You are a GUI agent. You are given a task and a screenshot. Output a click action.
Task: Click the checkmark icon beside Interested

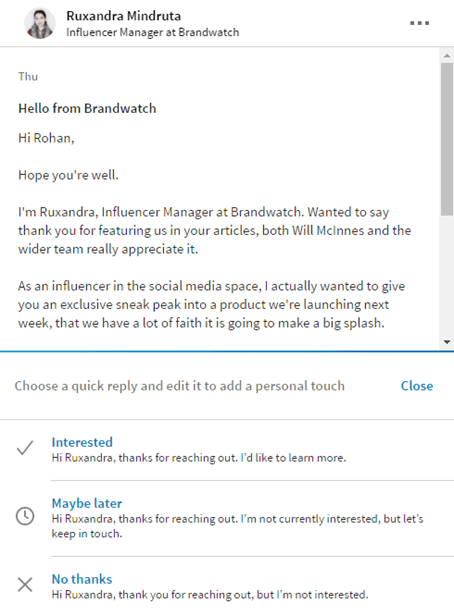pos(25,447)
